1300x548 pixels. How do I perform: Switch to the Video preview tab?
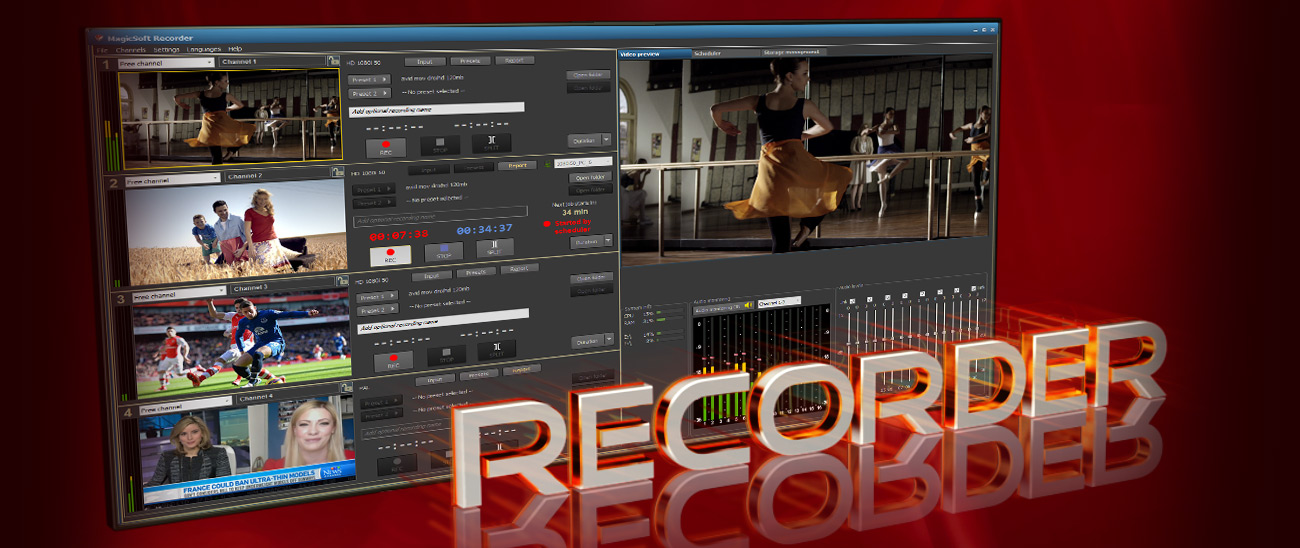(x=655, y=53)
